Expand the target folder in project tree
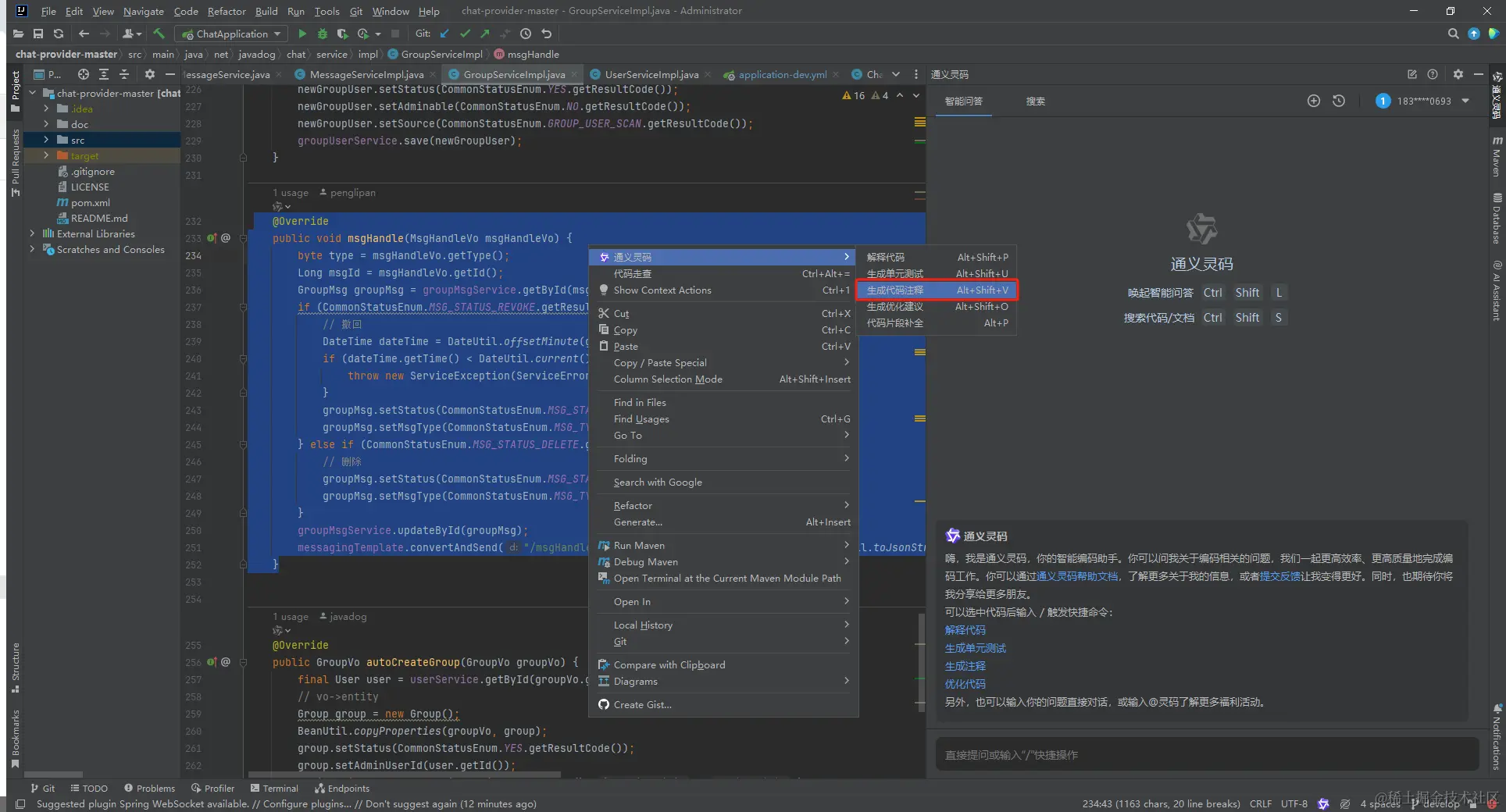The image size is (1506, 812). tap(46, 155)
